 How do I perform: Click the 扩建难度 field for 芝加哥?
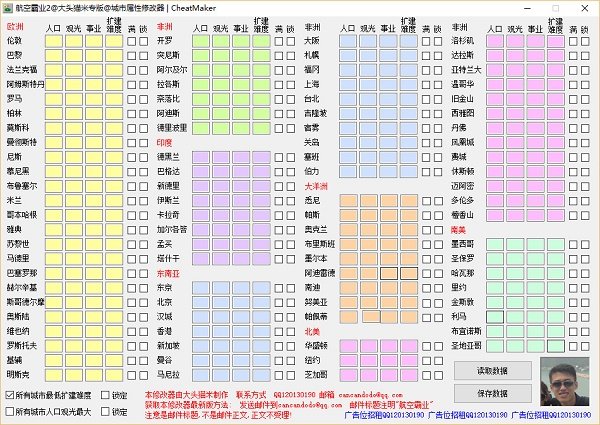(x=409, y=375)
